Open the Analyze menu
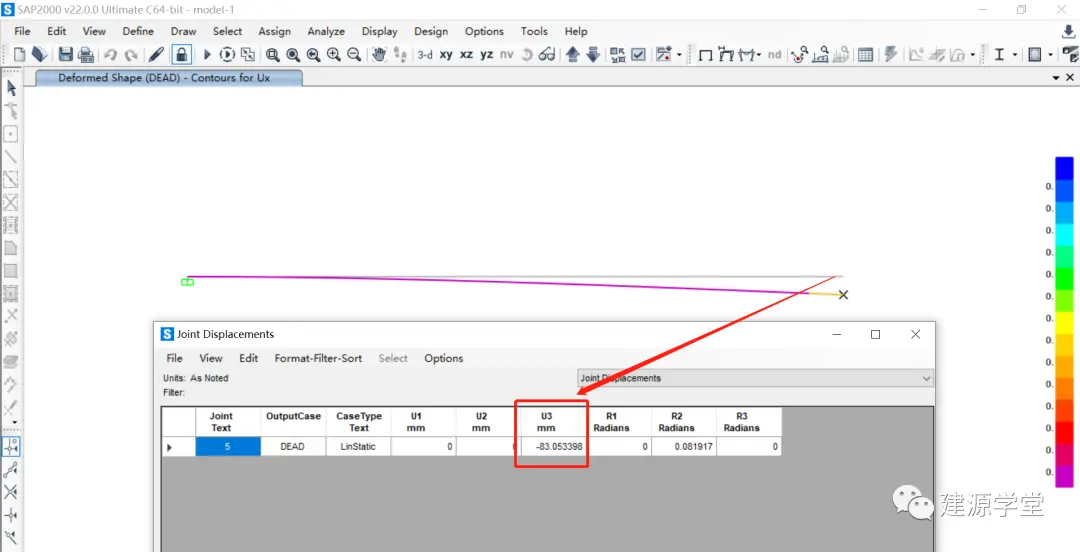Screen dimensions: 1080x552 pyautogui.click(x=326, y=31)
